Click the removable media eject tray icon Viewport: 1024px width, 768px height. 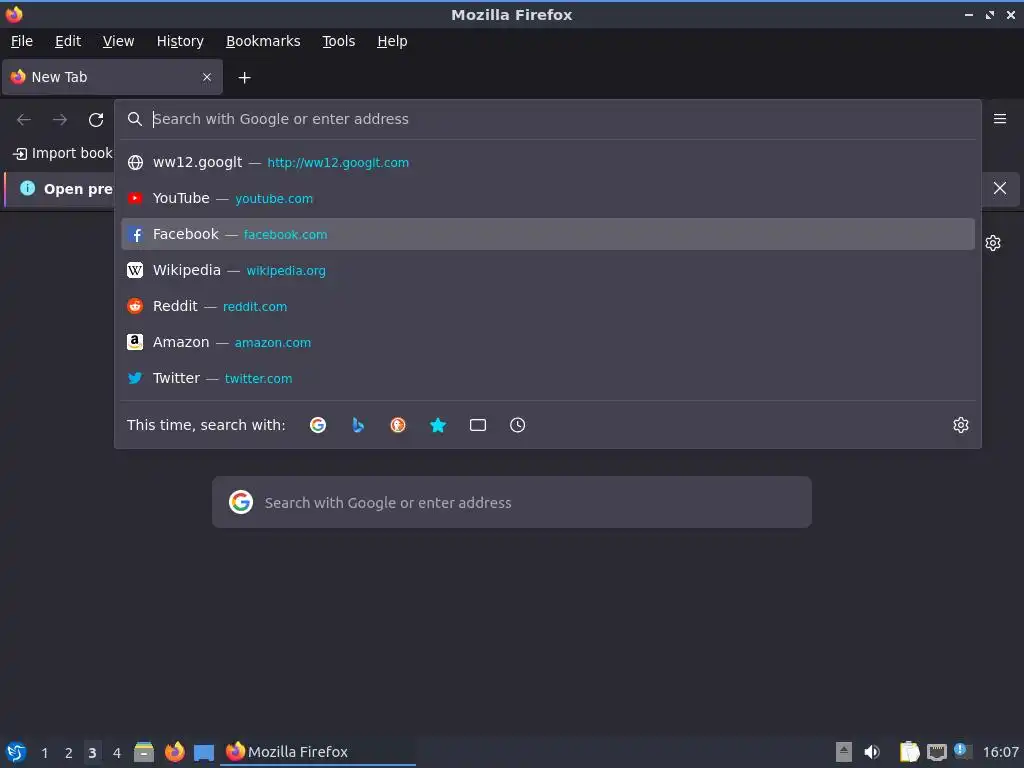pos(844,752)
